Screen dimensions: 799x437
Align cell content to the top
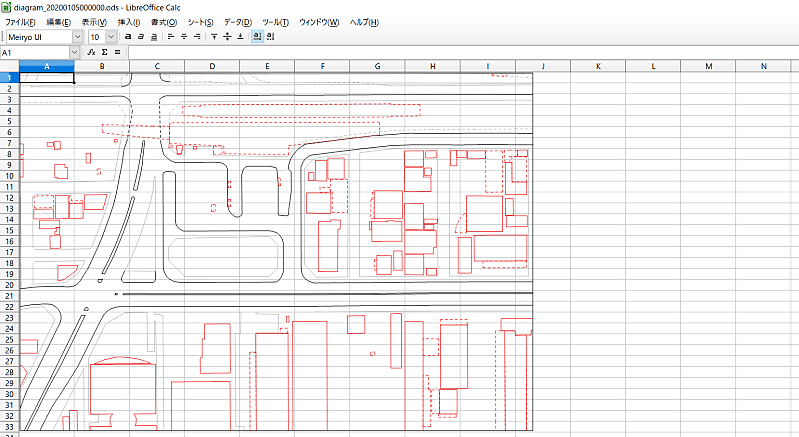tap(214, 37)
